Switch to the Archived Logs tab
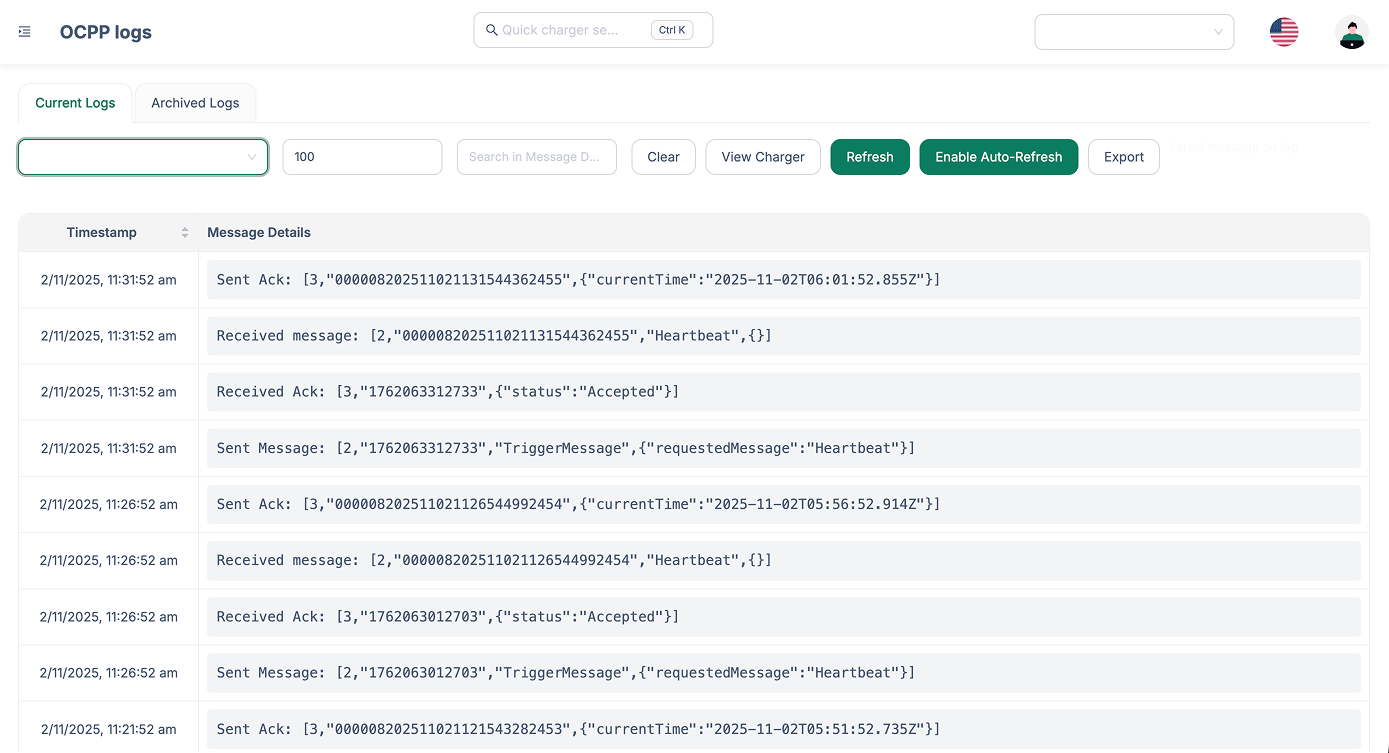The image size is (1389, 753). (x=195, y=103)
